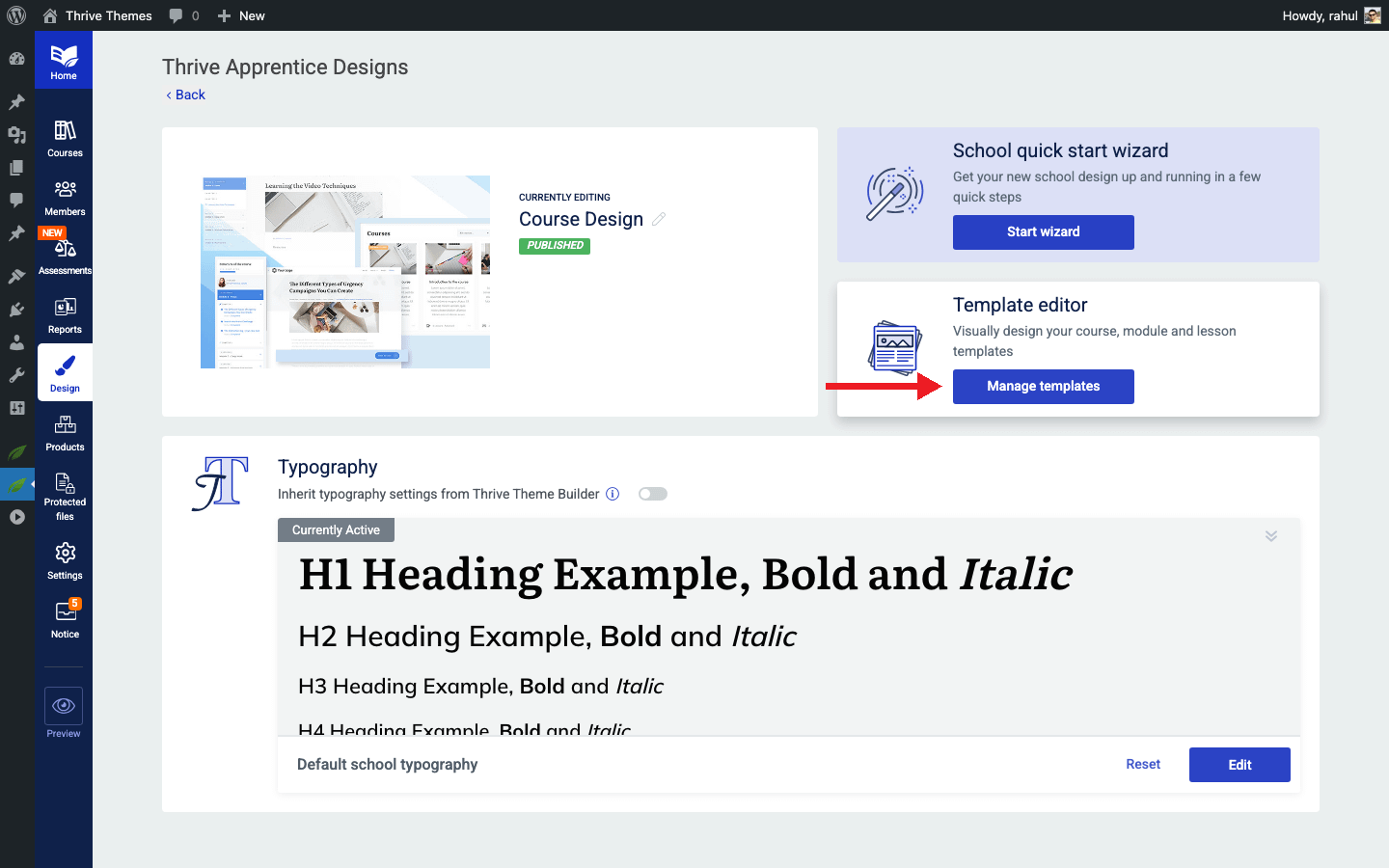Click the H2 Heading Example preview text
The width and height of the screenshot is (1389, 868).
tap(547, 637)
